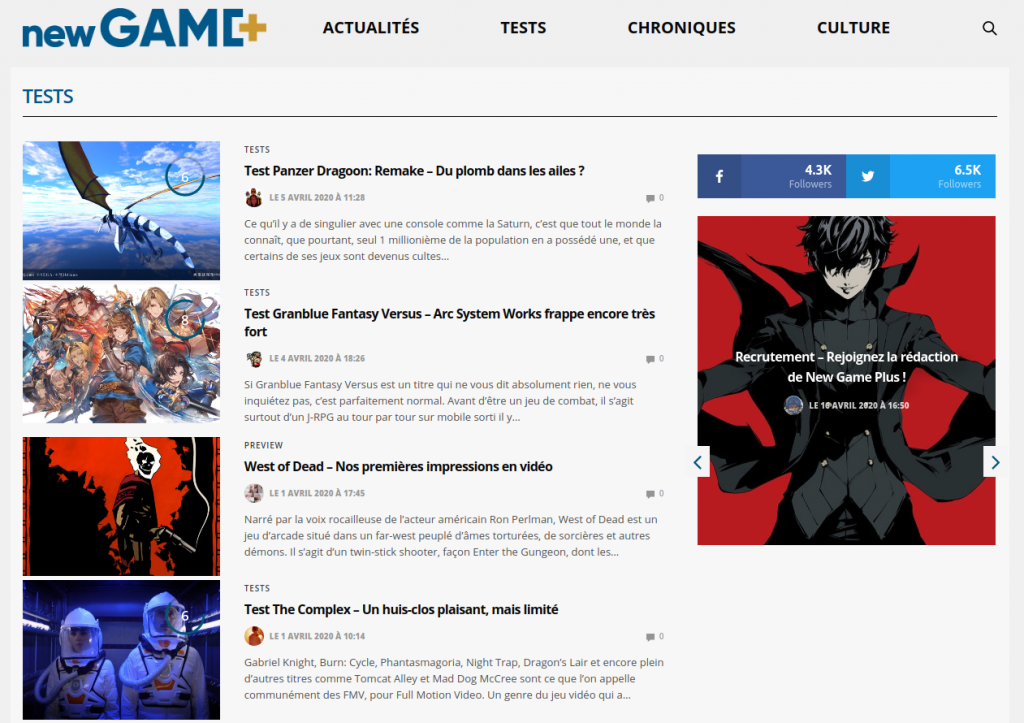This screenshot has width=1024, height=723.
Task: Click the author avatar on West of Dead
Action: (253, 492)
